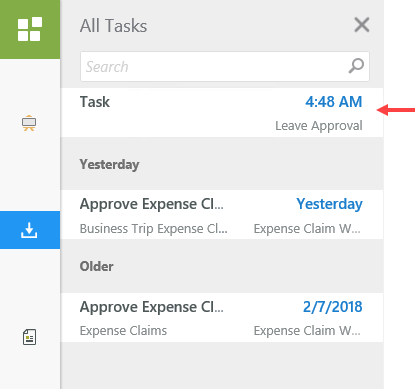The width and height of the screenshot is (419, 389).
Task: Focus the Search input field
Action: click(225, 66)
